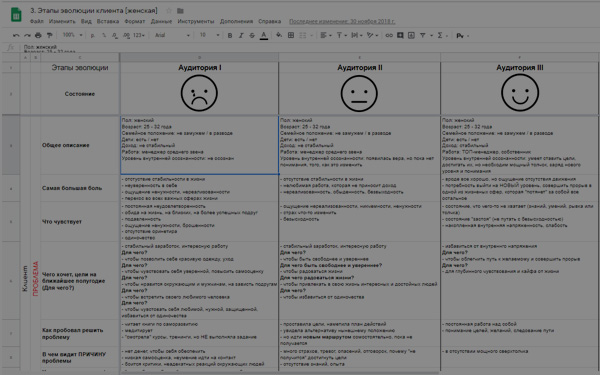The image size is (600, 375).
Task: Format cell as percent
Action: (104, 35)
